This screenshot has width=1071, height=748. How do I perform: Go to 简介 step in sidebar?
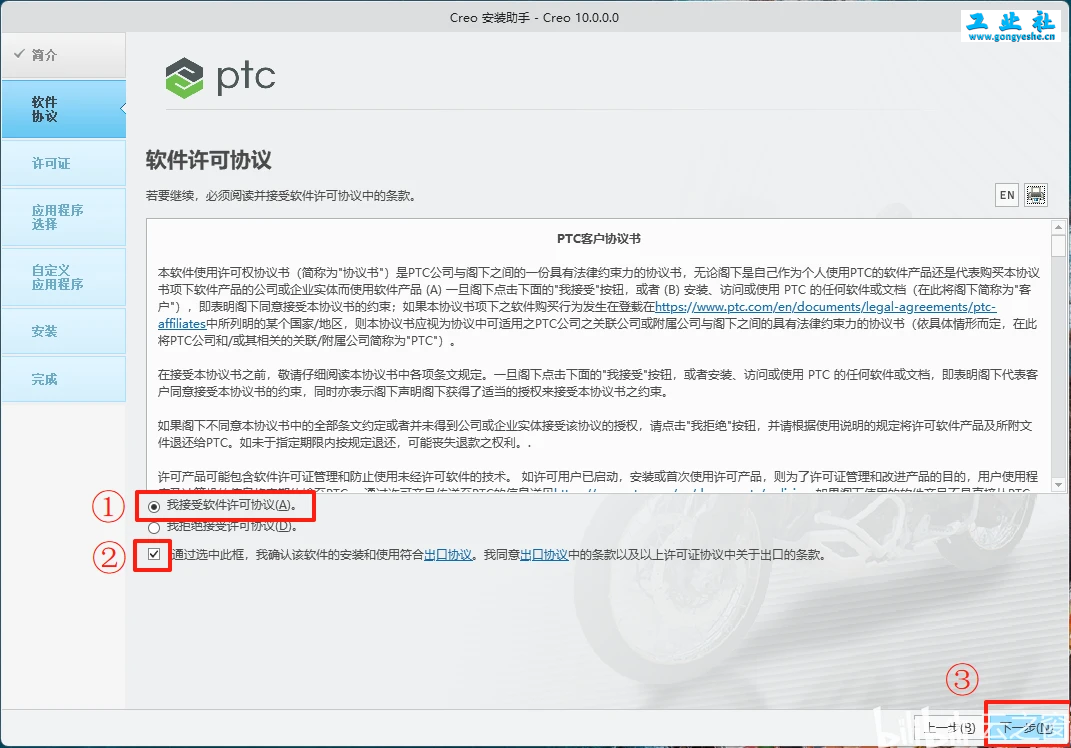click(x=64, y=55)
